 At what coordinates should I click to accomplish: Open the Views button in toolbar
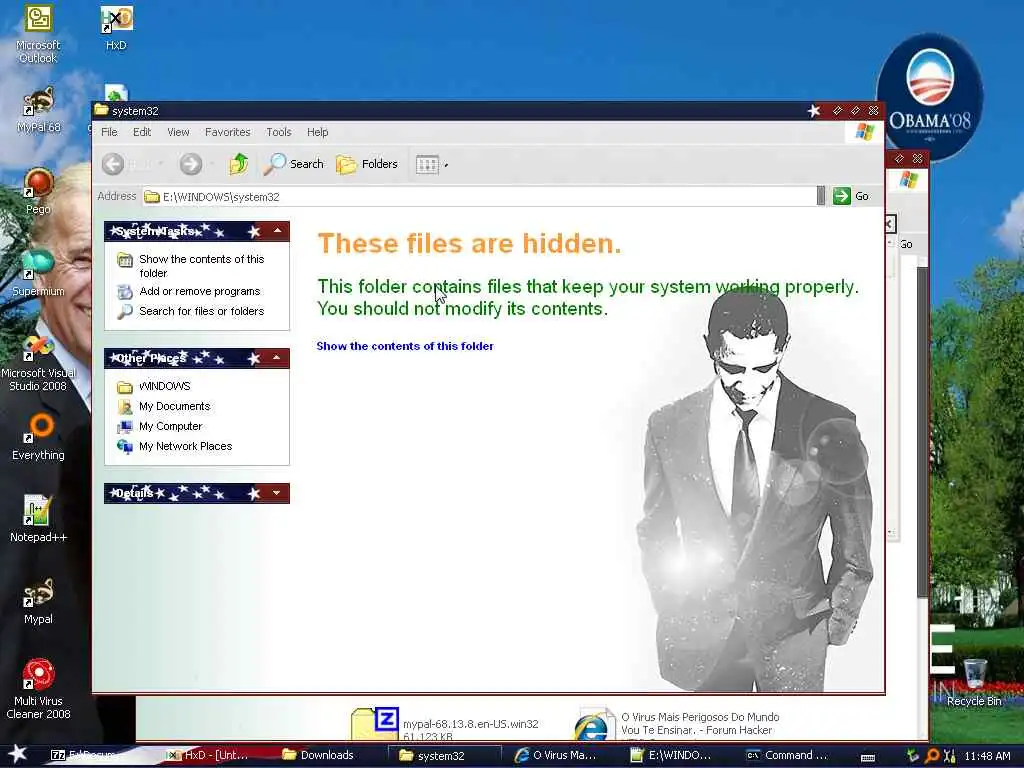[x=427, y=164]
